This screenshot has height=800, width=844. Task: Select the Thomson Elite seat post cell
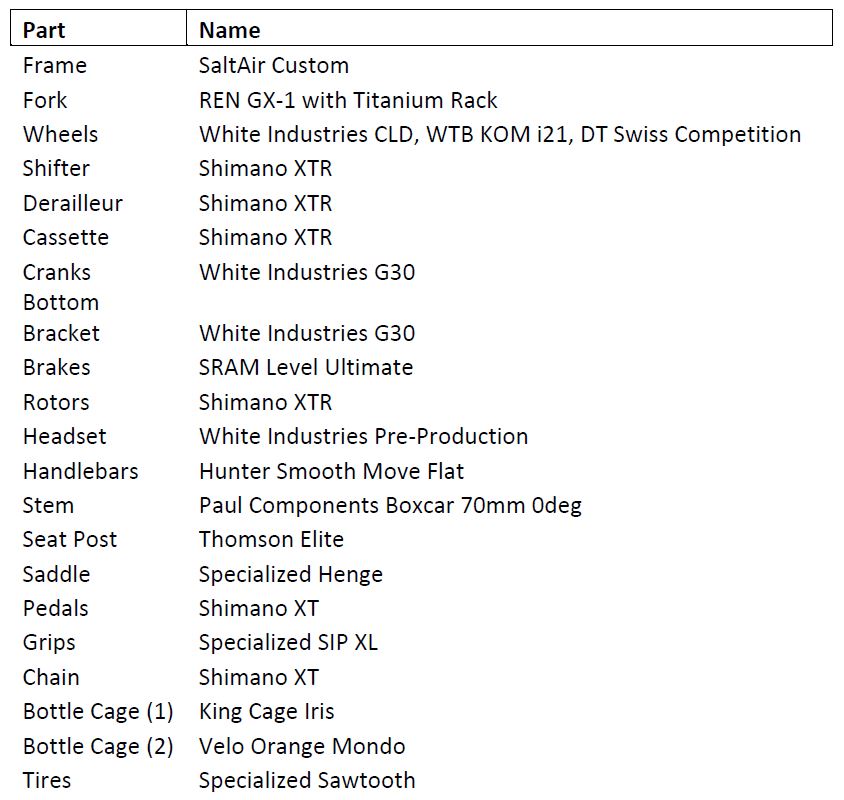click(271, 539)
